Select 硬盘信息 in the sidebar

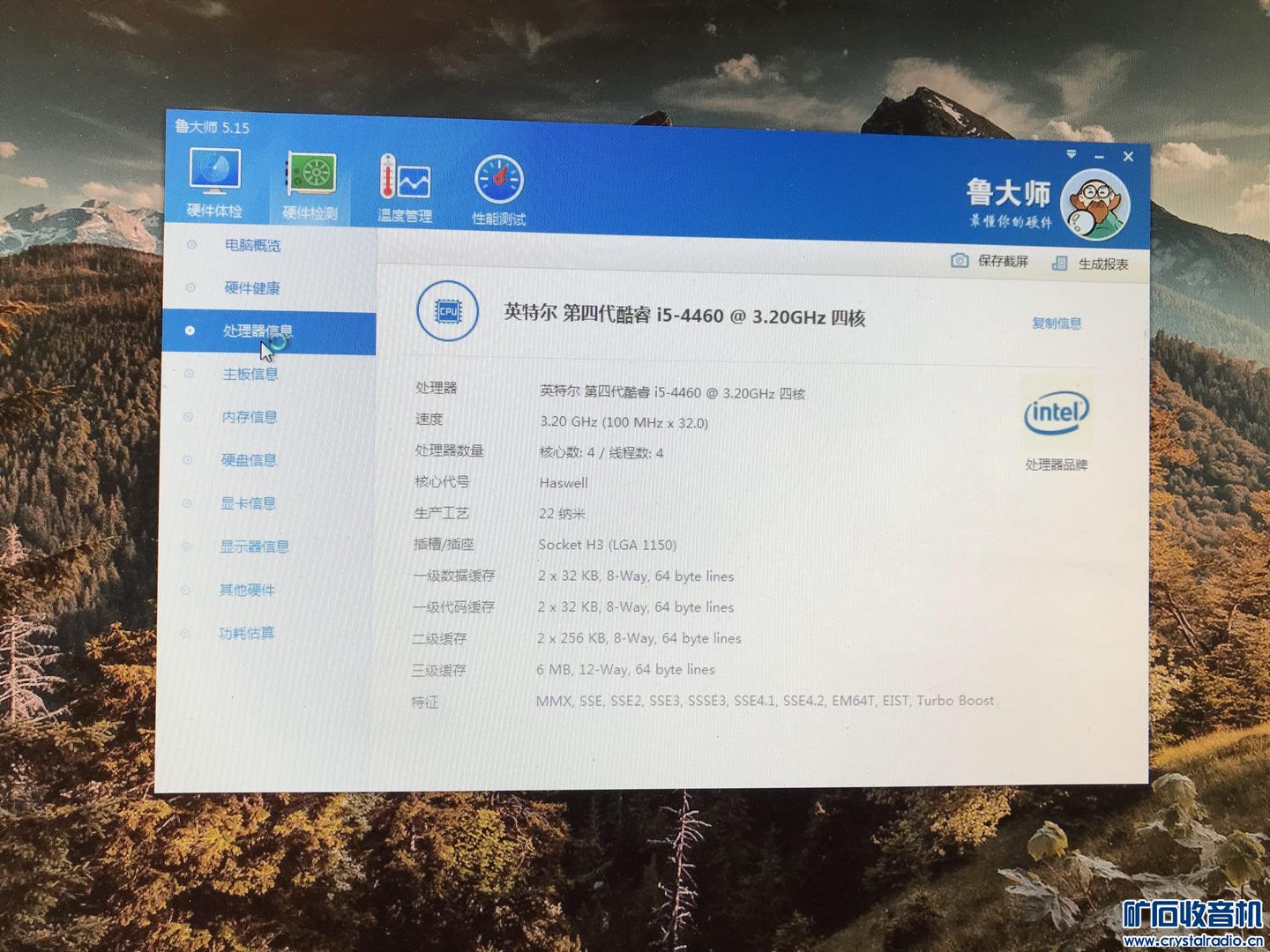click(x=249, y=460)
